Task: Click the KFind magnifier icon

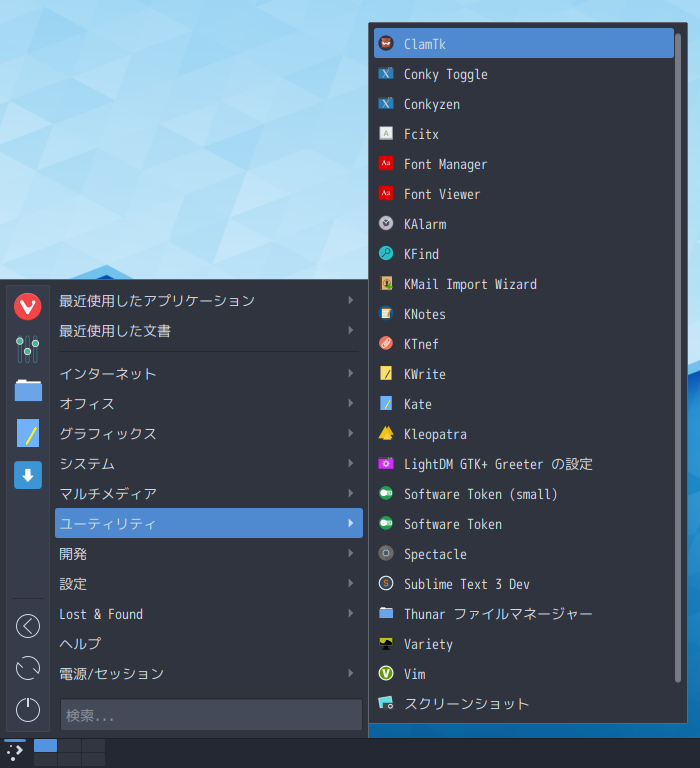Action: point(386,253)
